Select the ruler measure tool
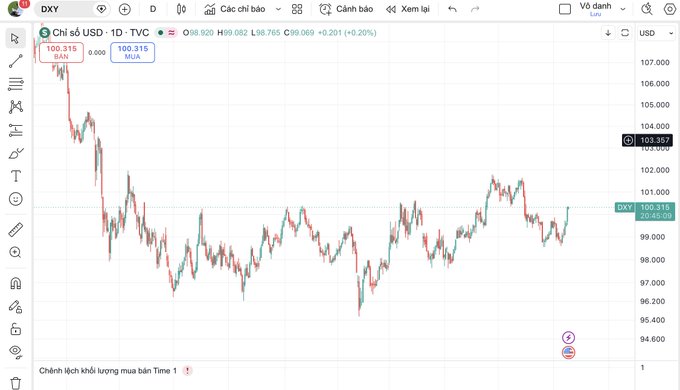Viewport: 680px width, 390px height. (x=16, y=229)
